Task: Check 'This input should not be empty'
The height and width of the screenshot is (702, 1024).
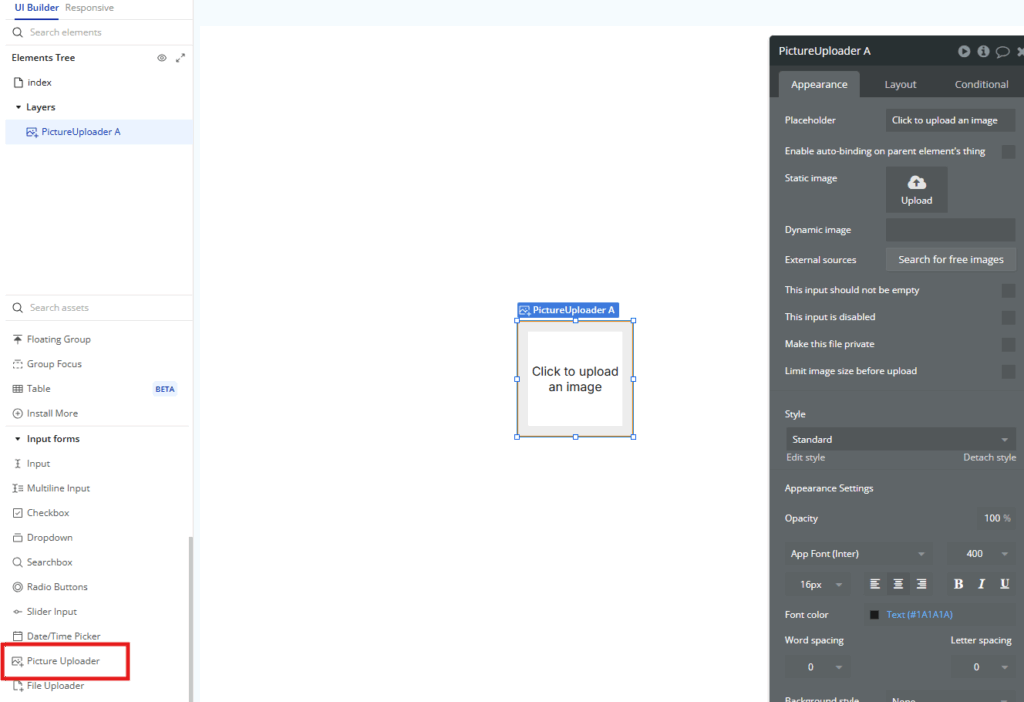Action: point(1008,291)
